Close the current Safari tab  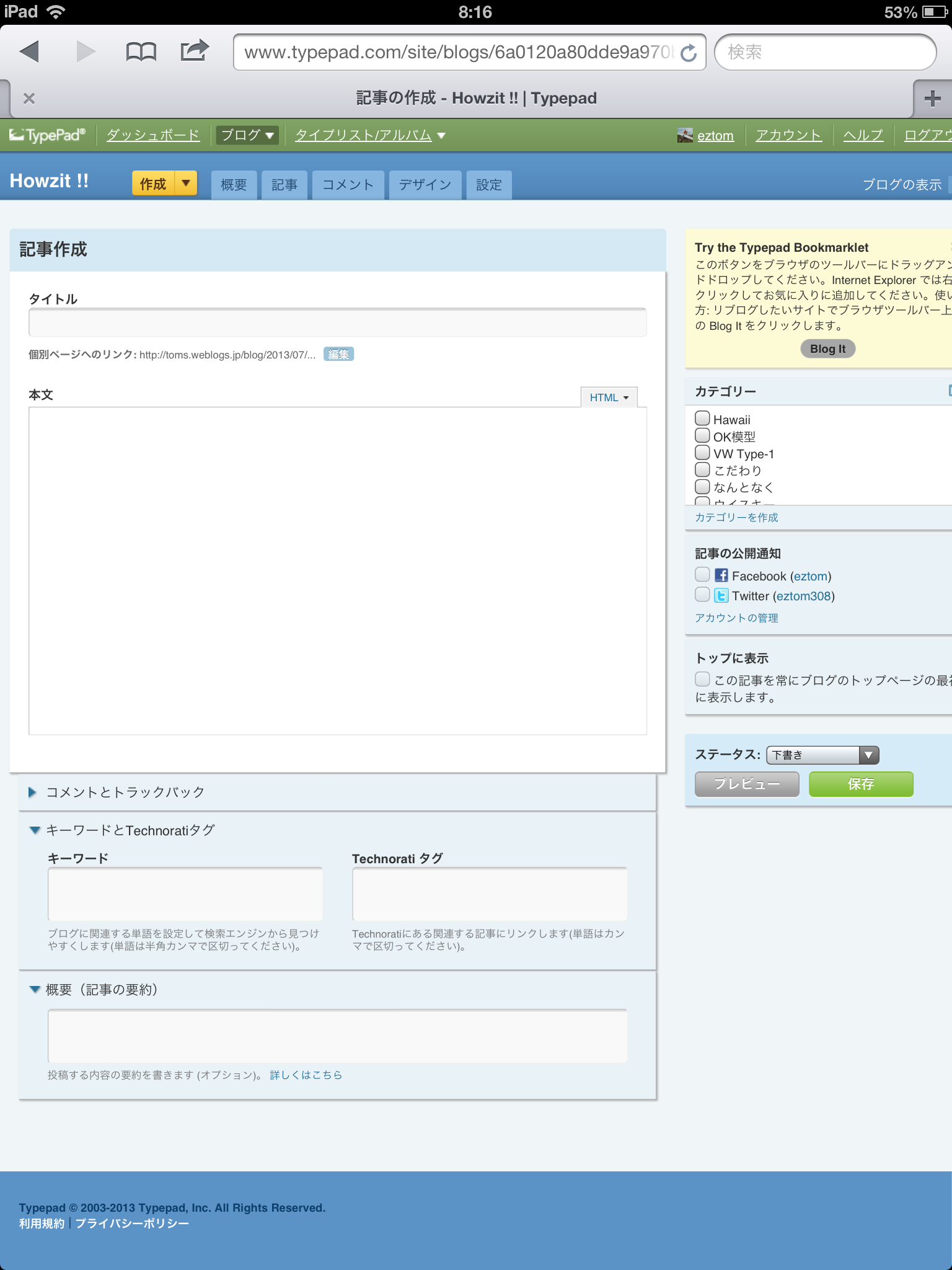click(29, 99)
